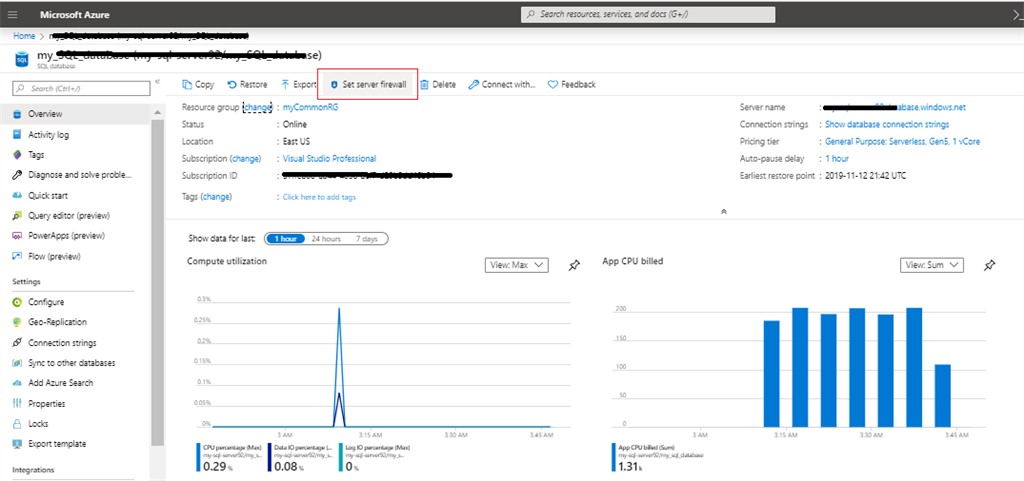1024x481 pixels.
Task: Click the CPU percentage (Max) legend entry
Action: [x=229, y=458]
